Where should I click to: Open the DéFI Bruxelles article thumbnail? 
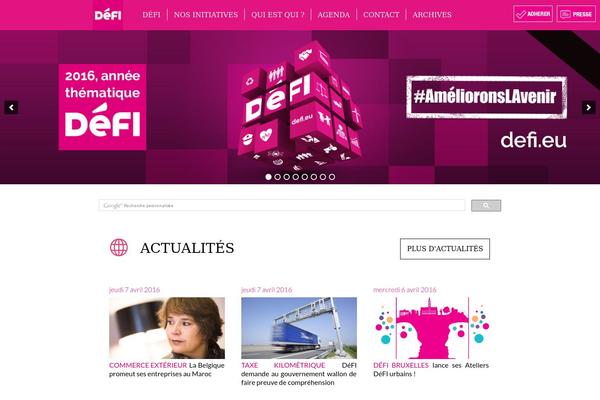(431, 328)
